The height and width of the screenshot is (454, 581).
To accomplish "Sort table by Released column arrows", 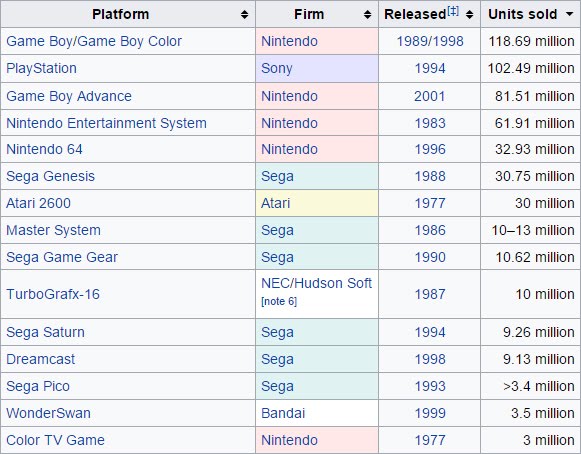I will click(x=469, y=14).
